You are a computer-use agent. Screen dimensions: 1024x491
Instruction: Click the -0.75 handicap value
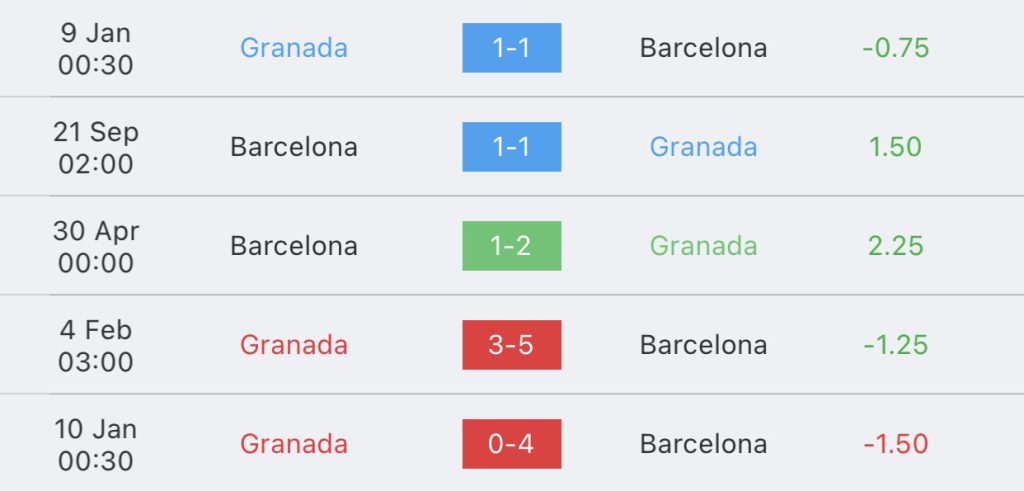click(x=895, y=48)
